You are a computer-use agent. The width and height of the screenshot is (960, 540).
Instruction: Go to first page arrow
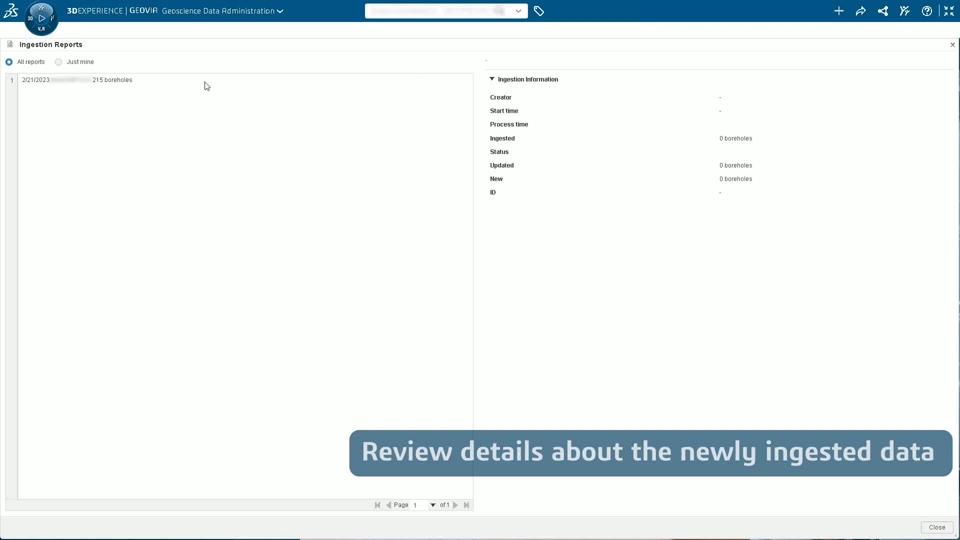click(x=377, y=505)
